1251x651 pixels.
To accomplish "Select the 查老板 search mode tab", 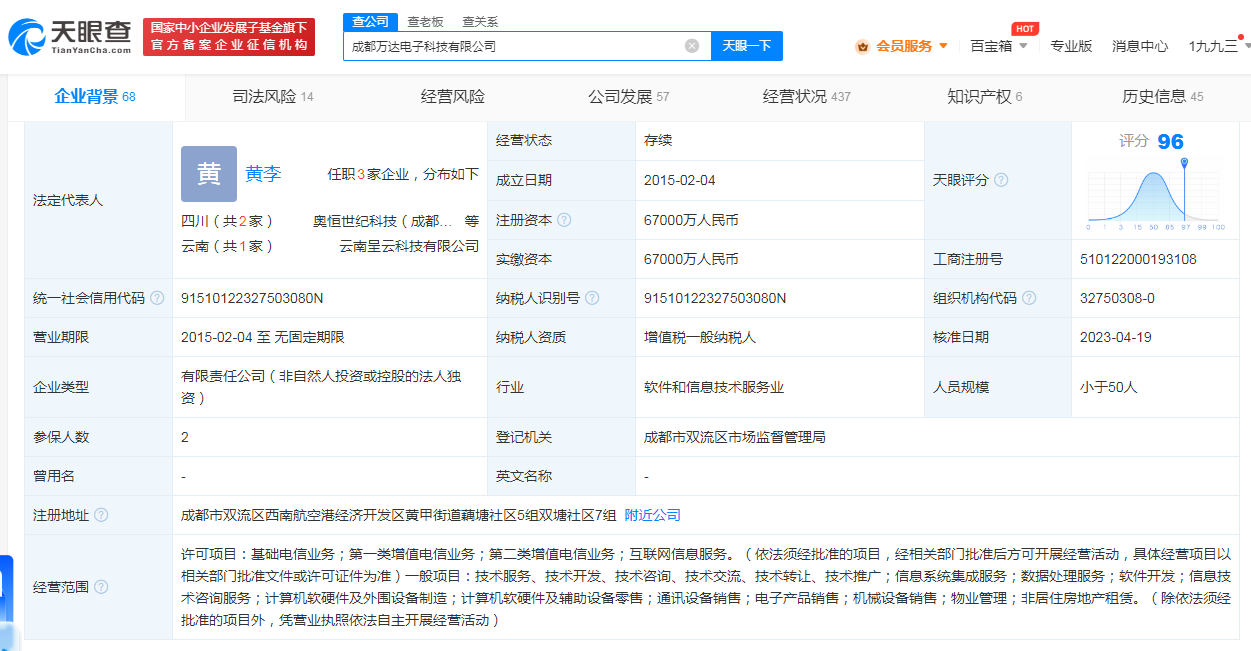I will coord(425,21).
